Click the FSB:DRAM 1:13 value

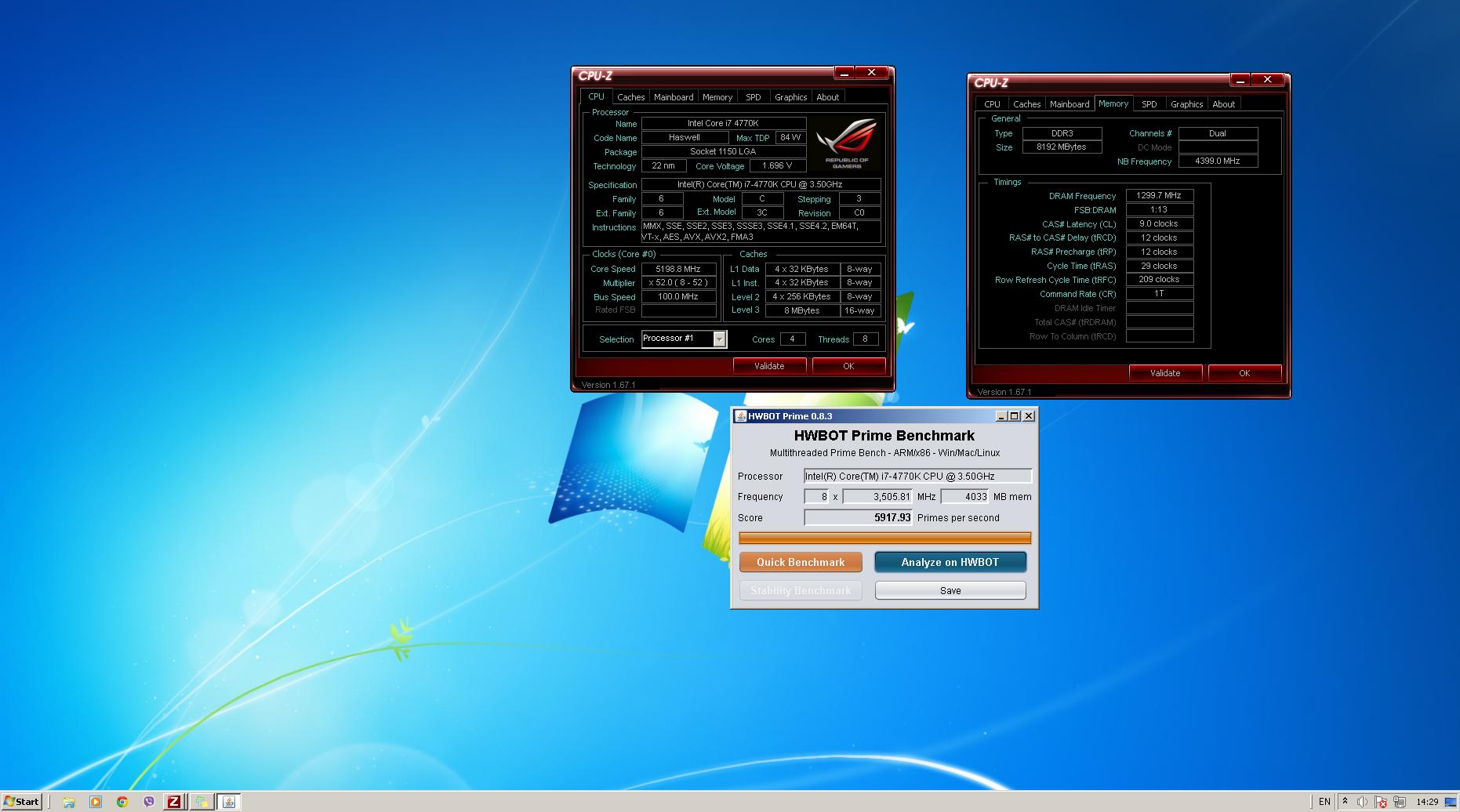tap(1159, 209)
